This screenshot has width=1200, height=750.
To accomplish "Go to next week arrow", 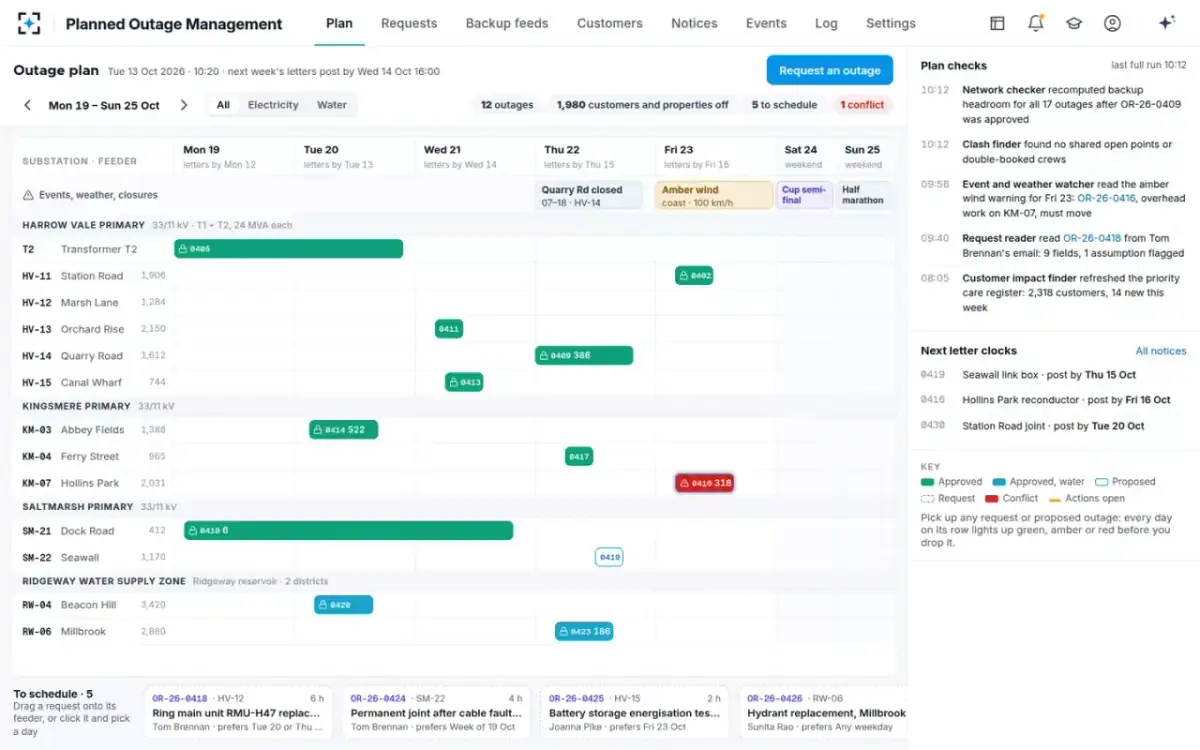I will (184, 105).
